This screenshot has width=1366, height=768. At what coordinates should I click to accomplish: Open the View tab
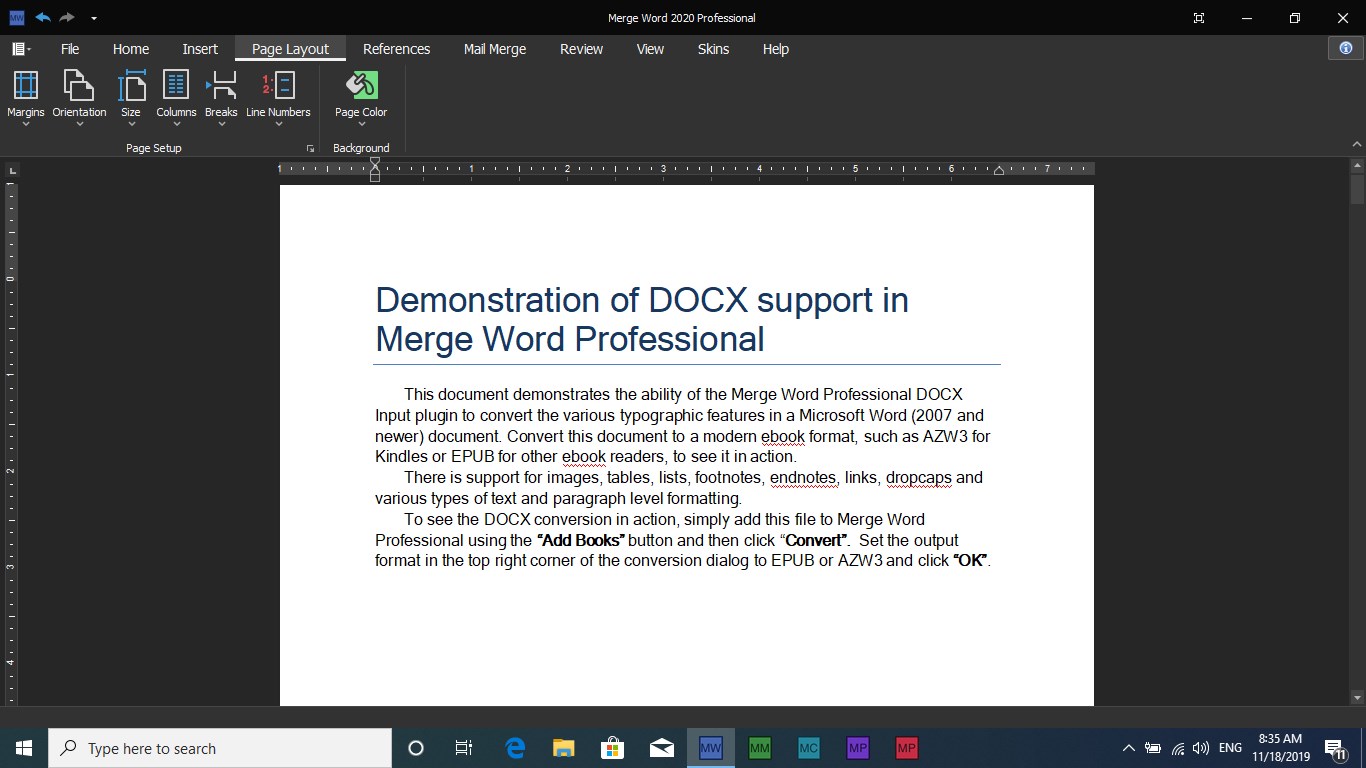click(x=650, y=49)
